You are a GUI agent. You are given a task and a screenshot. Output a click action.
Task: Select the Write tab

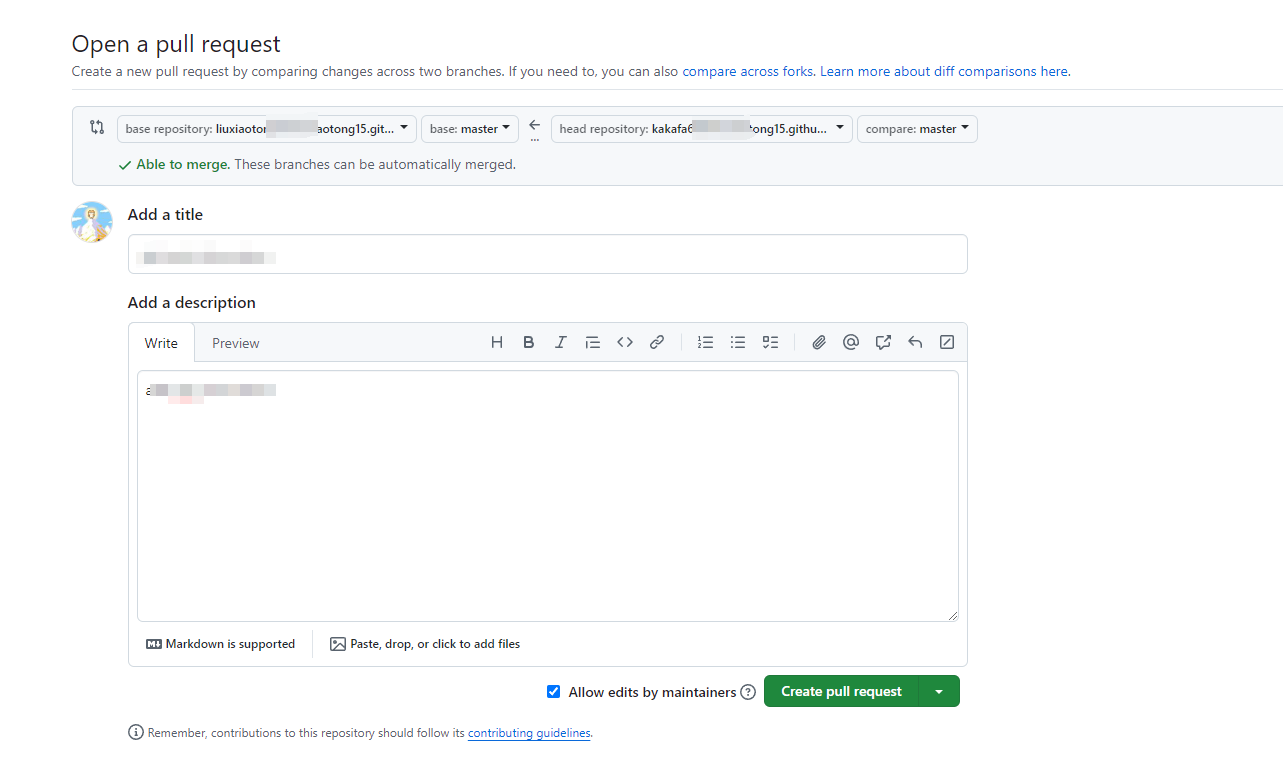161,343
